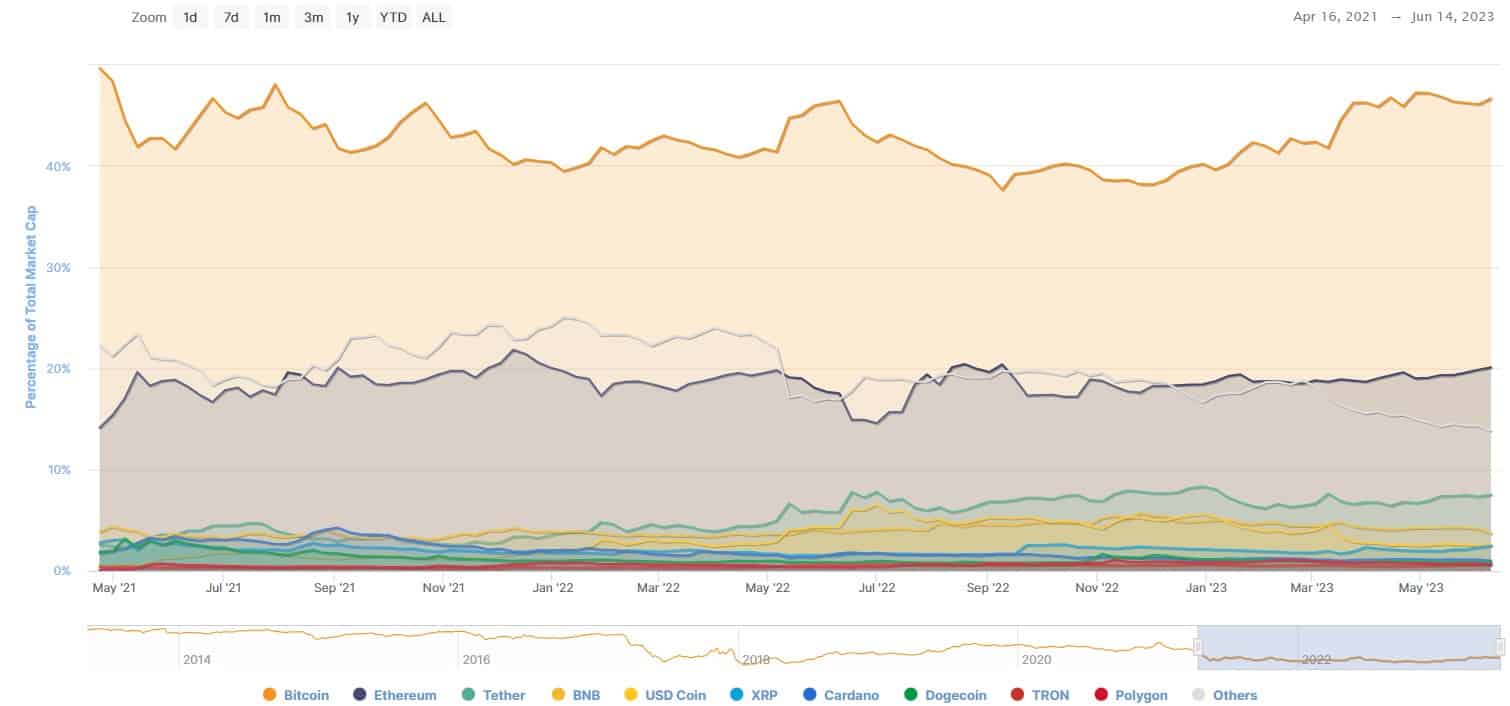
Task: Select the ALL zoom button
Action: (433, 17)
